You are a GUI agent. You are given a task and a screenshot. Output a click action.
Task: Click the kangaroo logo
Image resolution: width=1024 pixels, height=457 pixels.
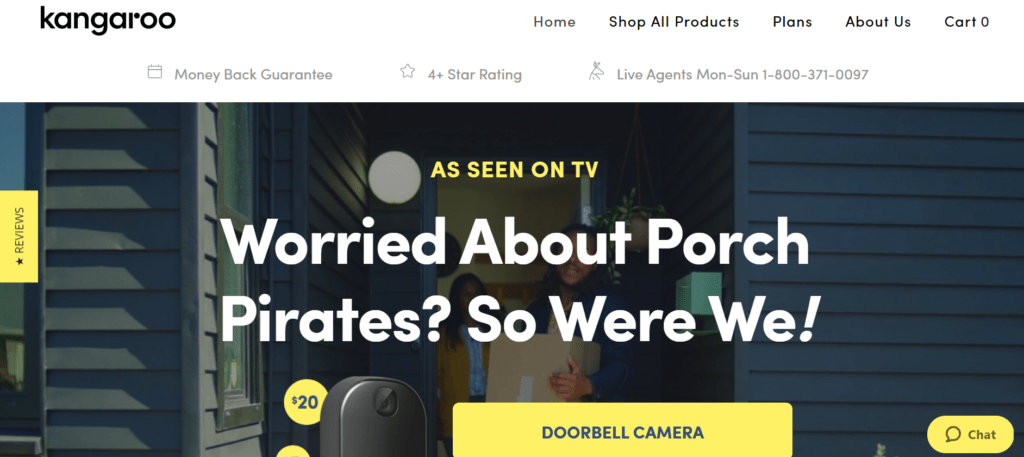(x=108, y=20)
